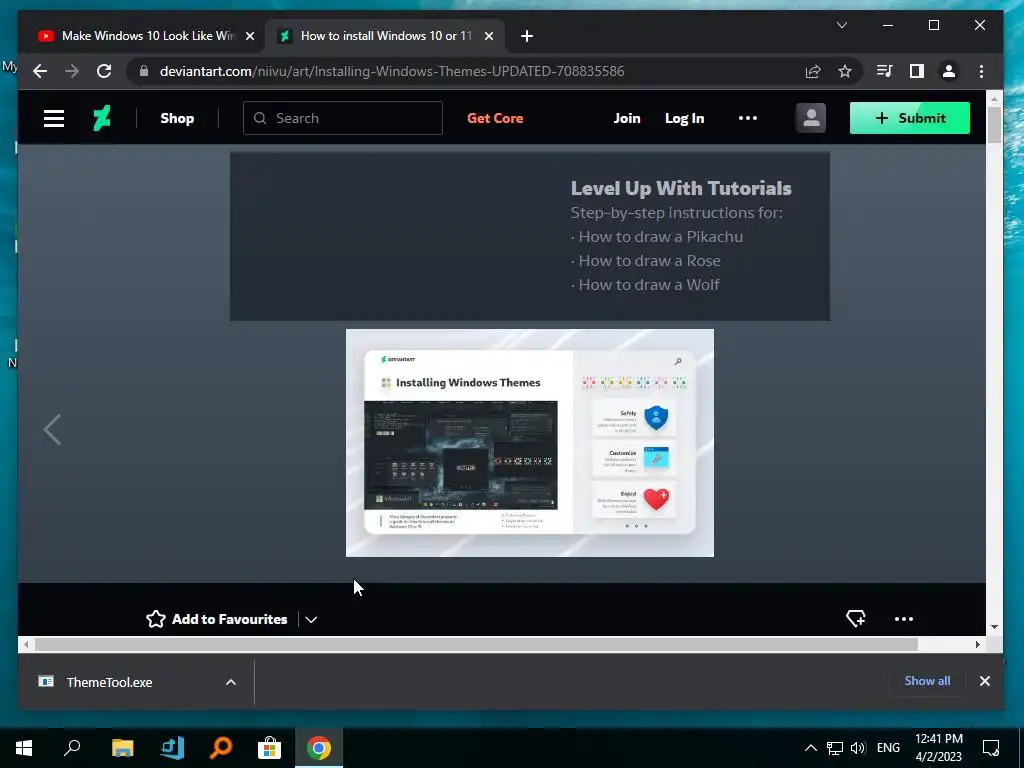
Task: Open the orange magnifier app on taskbar
Action: [x=221, y=748]
